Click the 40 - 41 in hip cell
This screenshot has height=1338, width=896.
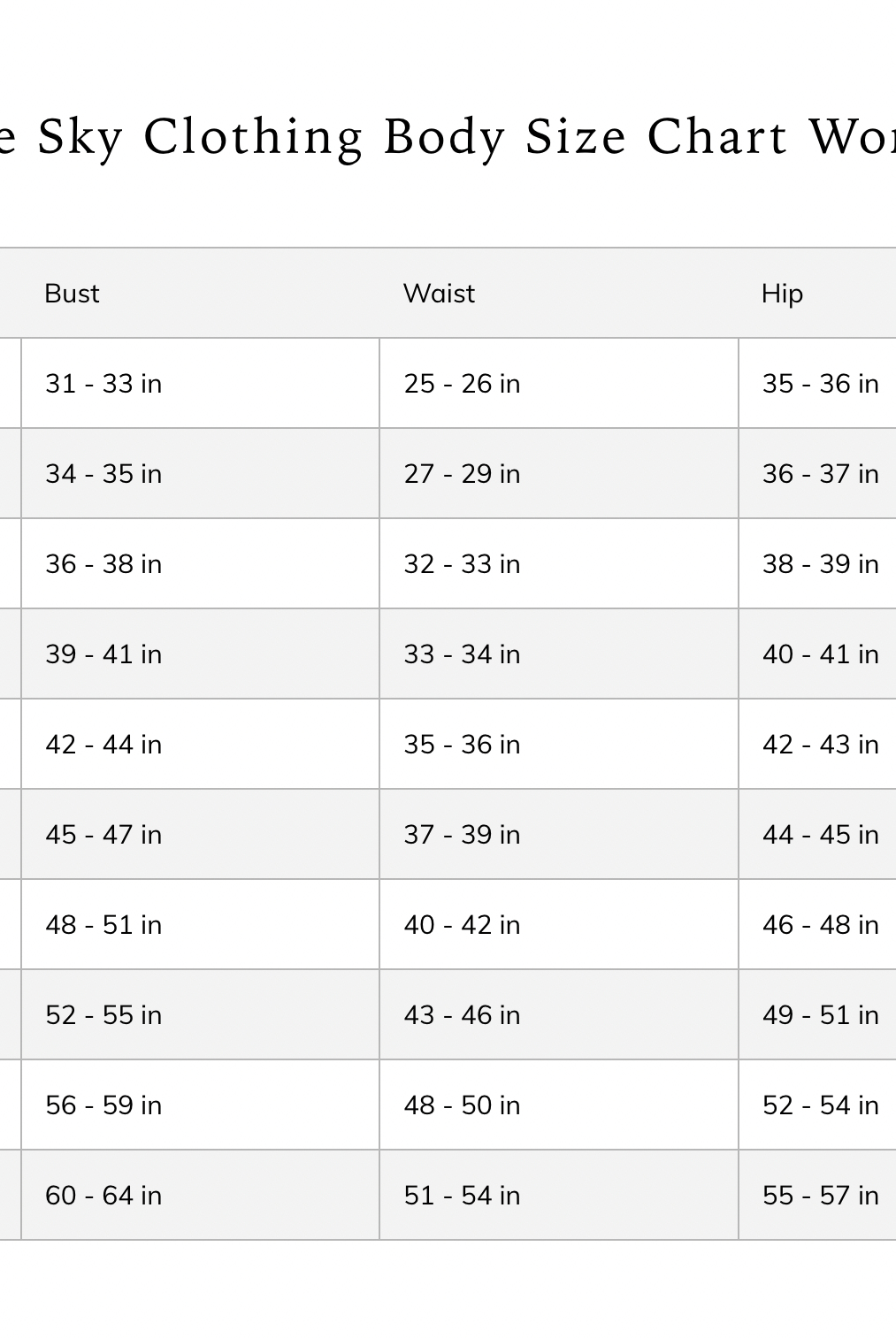click(820, 654)
